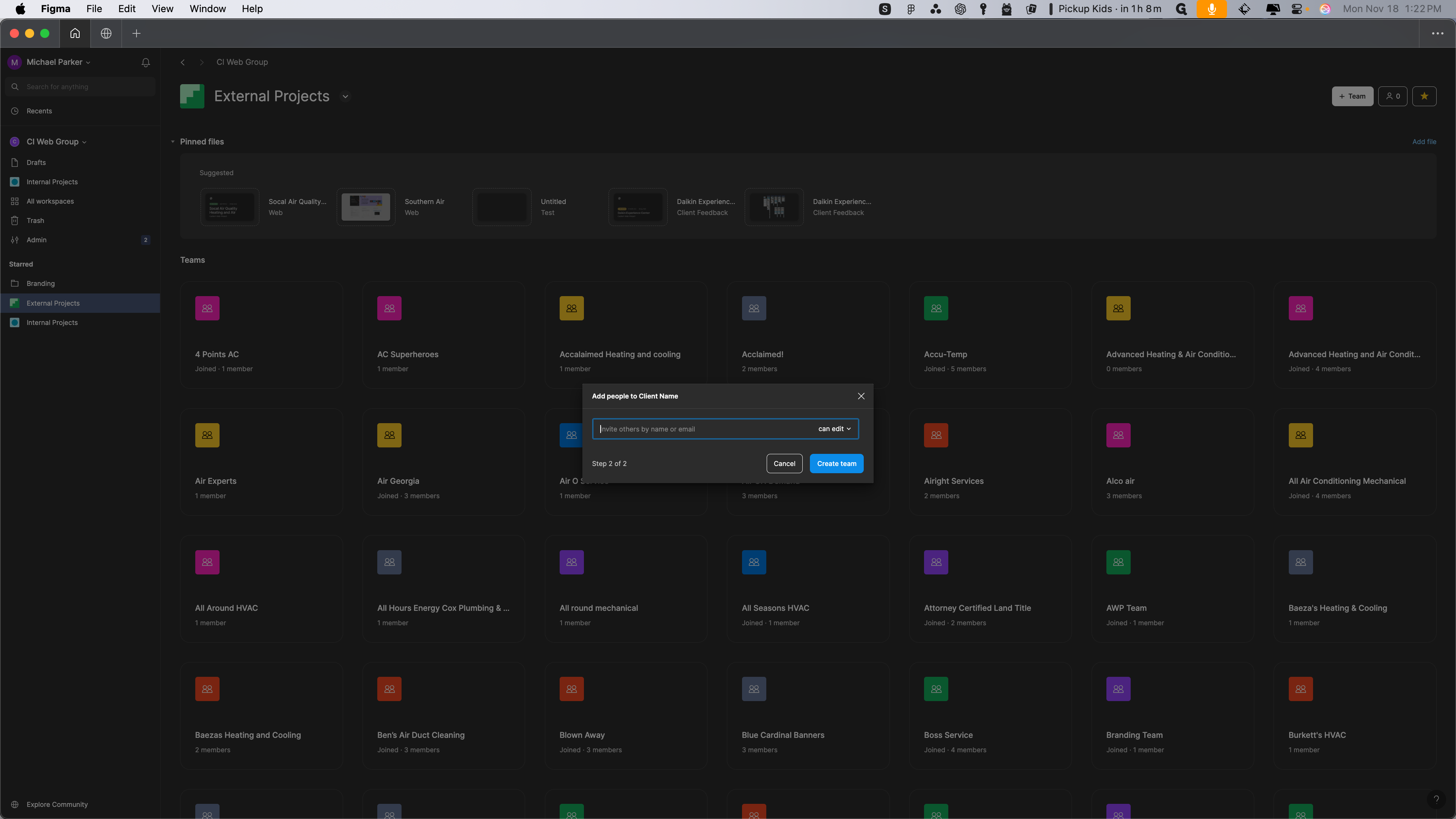The height and width of the screenshot is (819, 1456).
Task: Open the members count button
Action: pos(1392,96)
